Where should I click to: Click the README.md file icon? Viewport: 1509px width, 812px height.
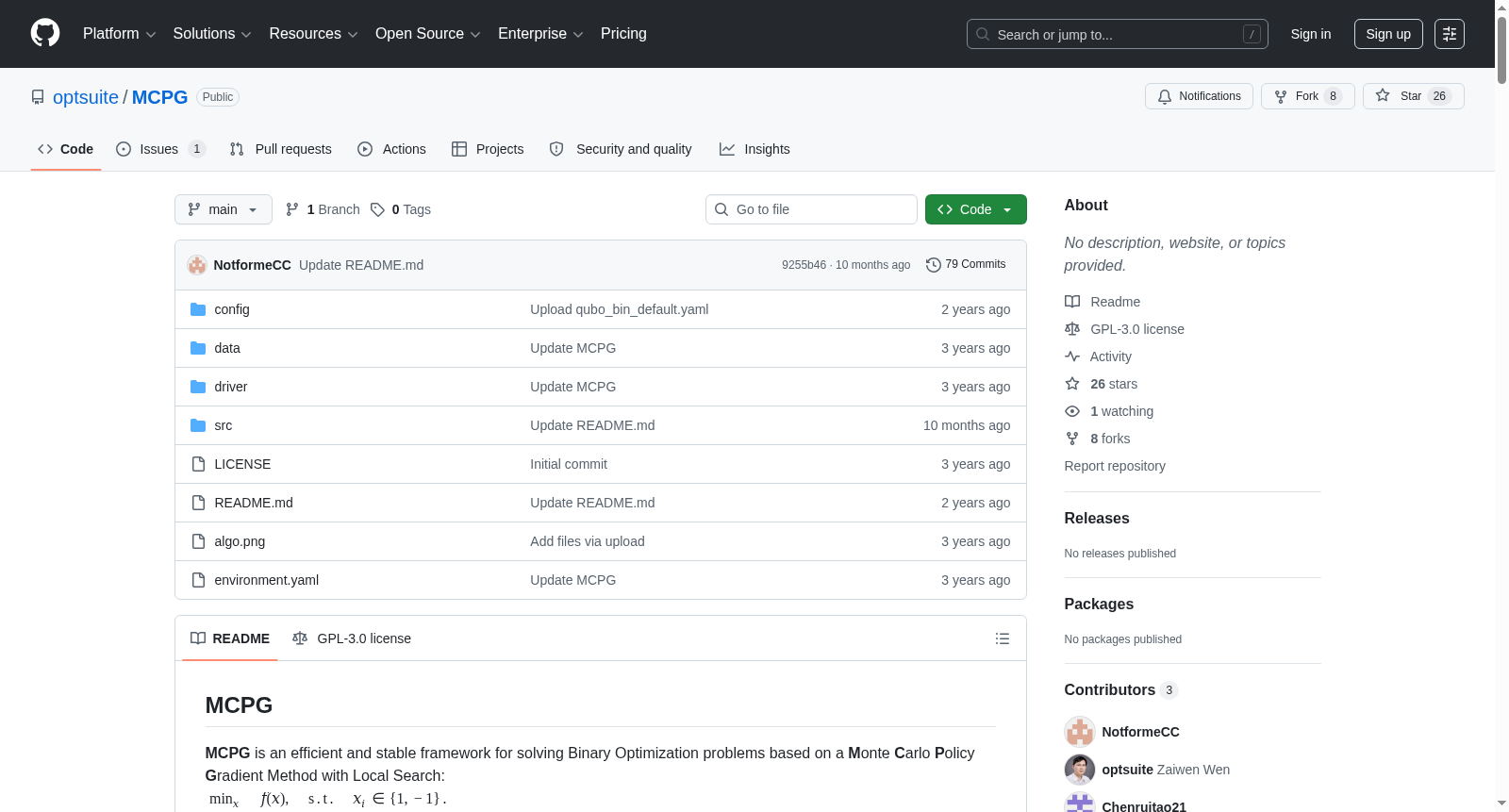pyautogui.click(x=198, y=503)
